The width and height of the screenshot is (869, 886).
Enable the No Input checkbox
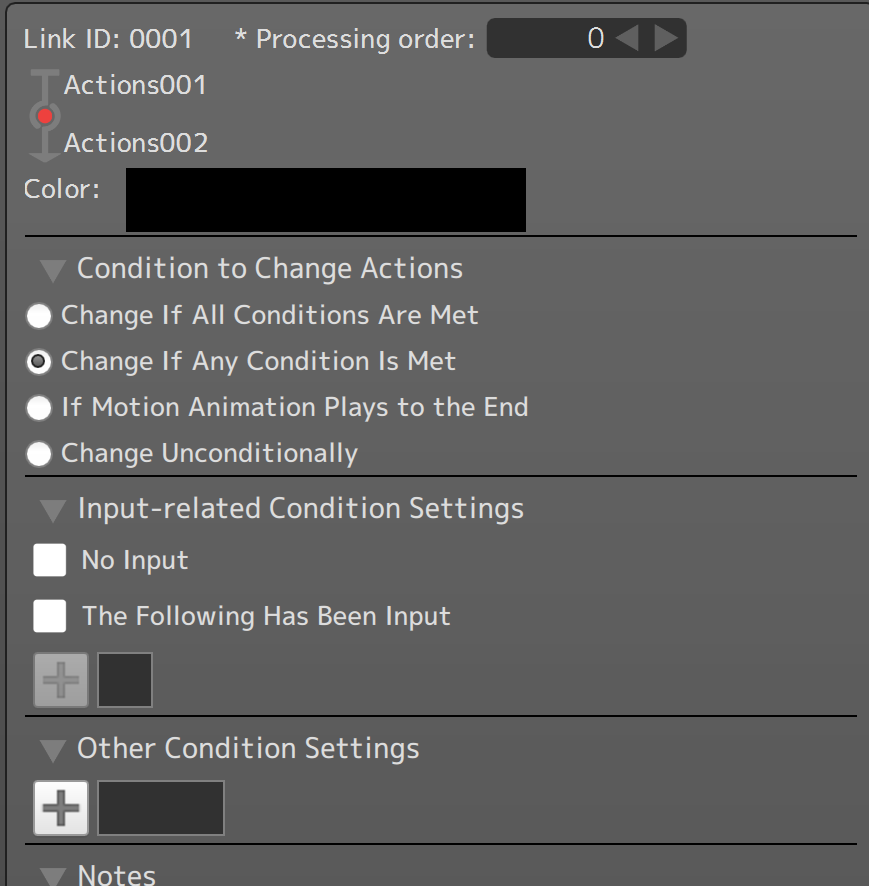click(x=50, y=560)
